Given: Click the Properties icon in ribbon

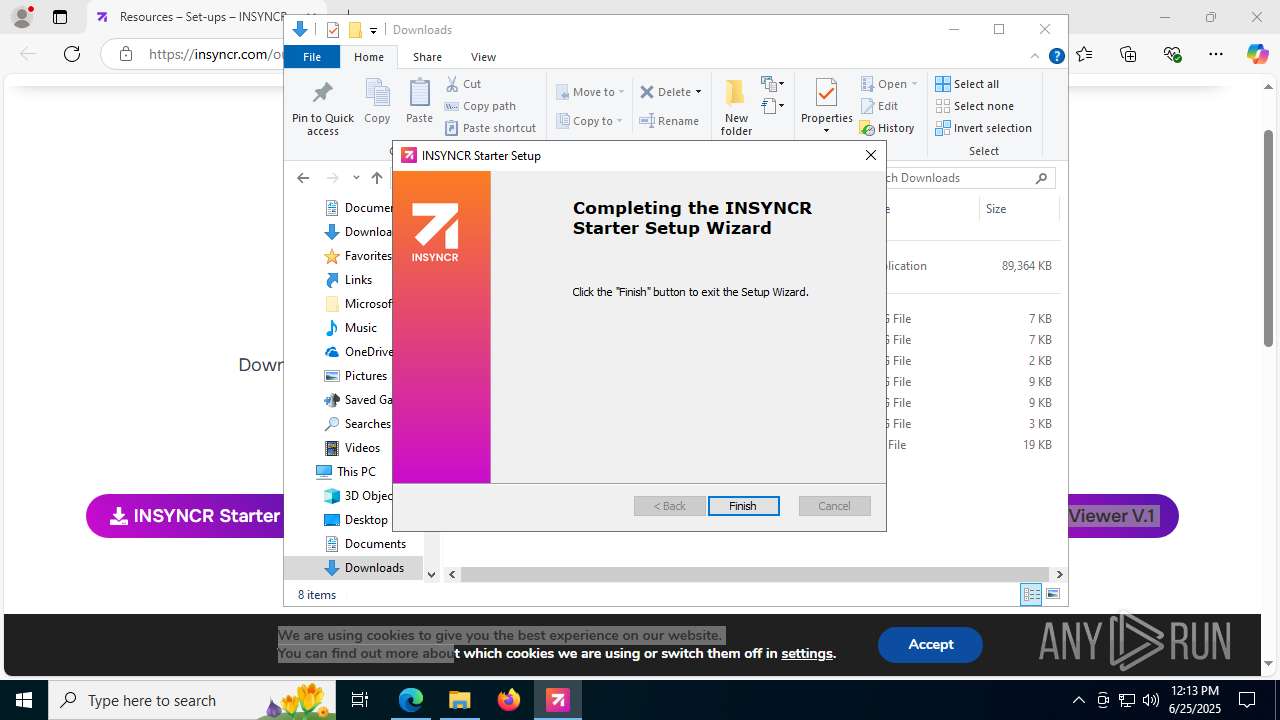Looking at the screenshot, I should tap(826, 94).
